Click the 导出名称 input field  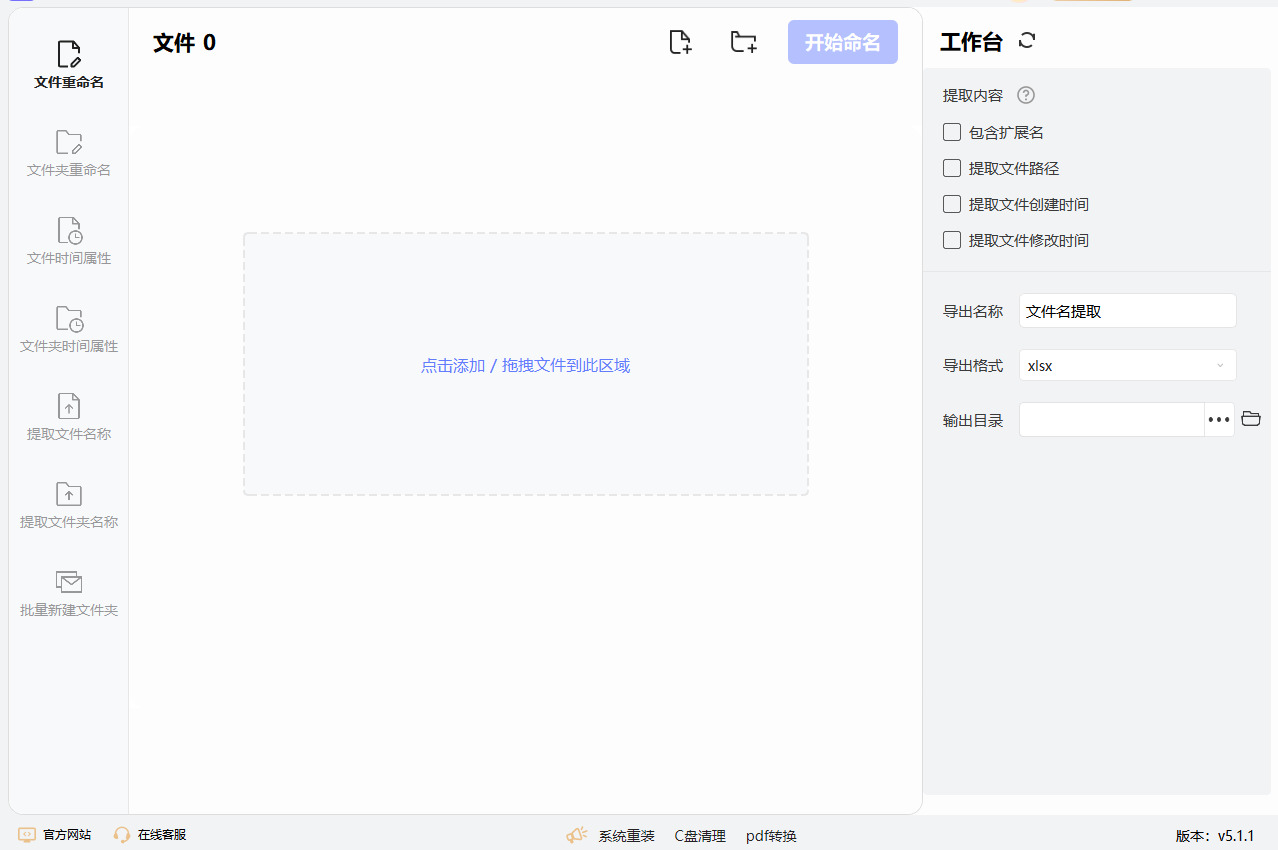click(x=1128, y=311)
